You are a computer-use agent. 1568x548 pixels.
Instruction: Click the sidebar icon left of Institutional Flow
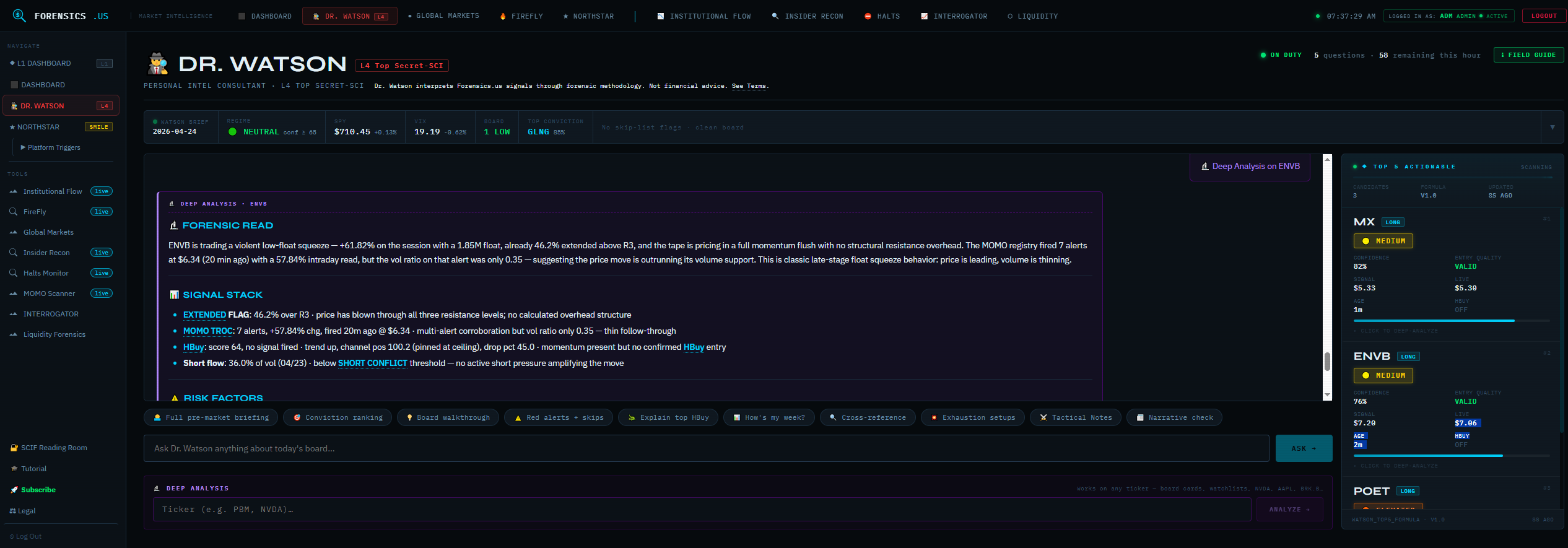[x=14, y=192]
